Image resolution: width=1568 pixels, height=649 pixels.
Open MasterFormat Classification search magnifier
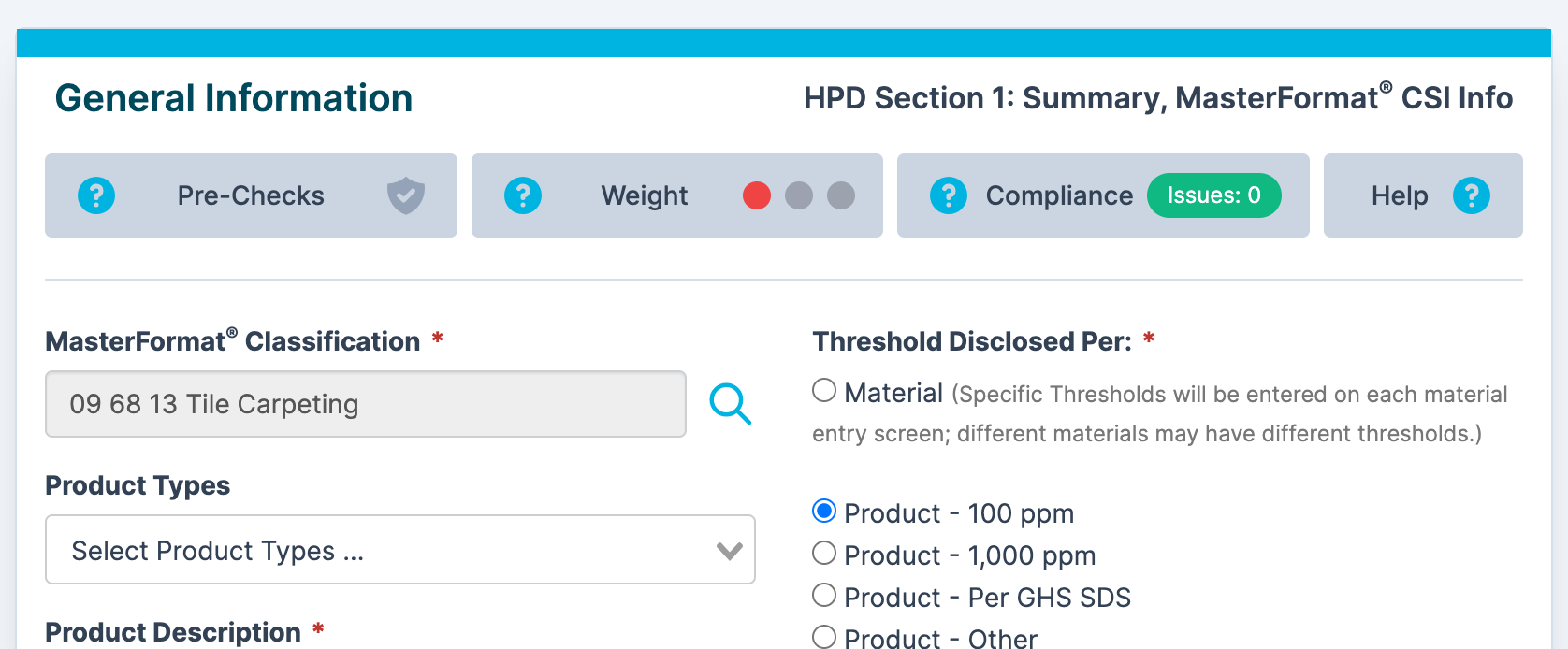pyautogui.click(x=730, y=404)
